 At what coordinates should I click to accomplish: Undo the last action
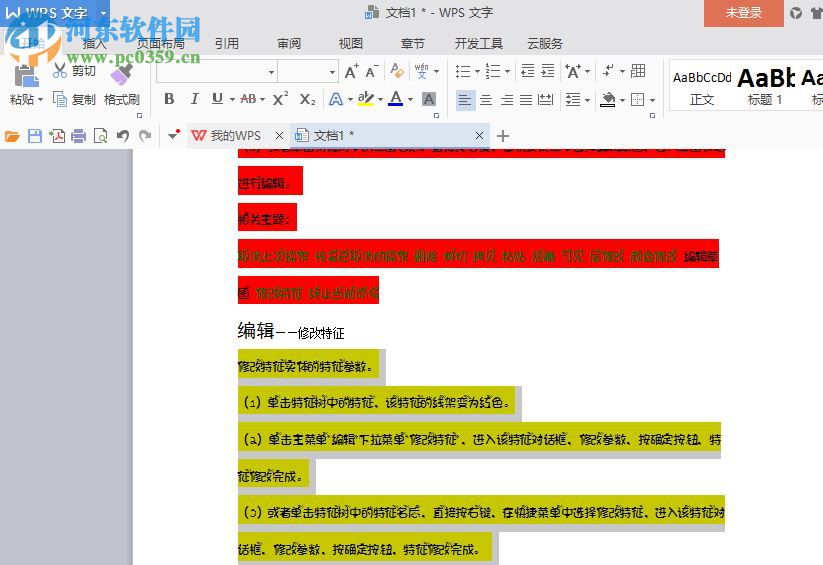click(123, 137)
